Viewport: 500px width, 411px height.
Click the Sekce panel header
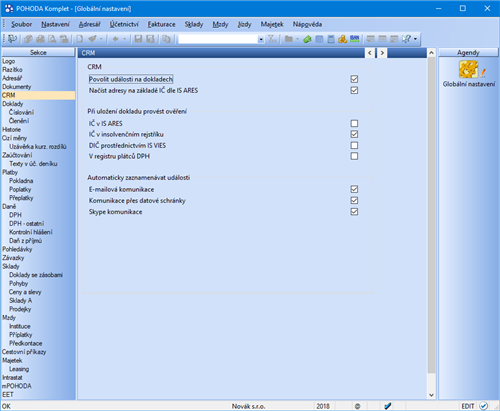38,52
